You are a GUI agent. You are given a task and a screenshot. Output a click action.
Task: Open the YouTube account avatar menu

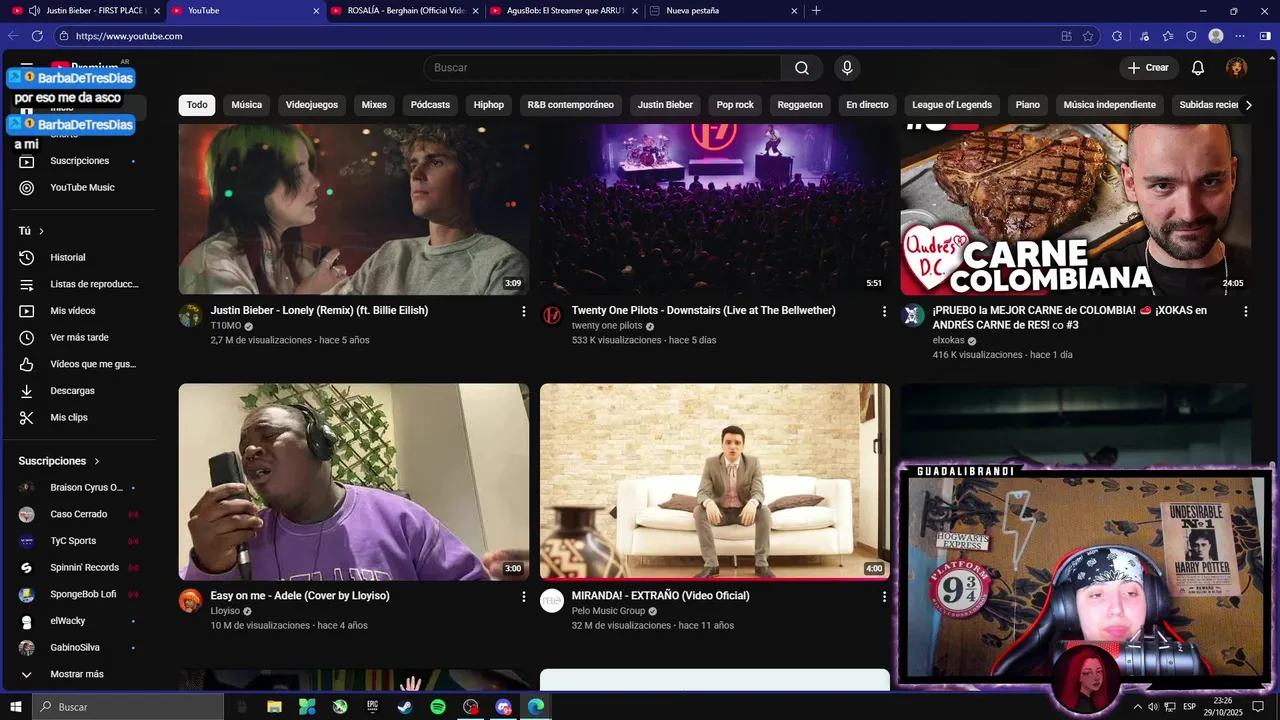[x=1237, y=68]
